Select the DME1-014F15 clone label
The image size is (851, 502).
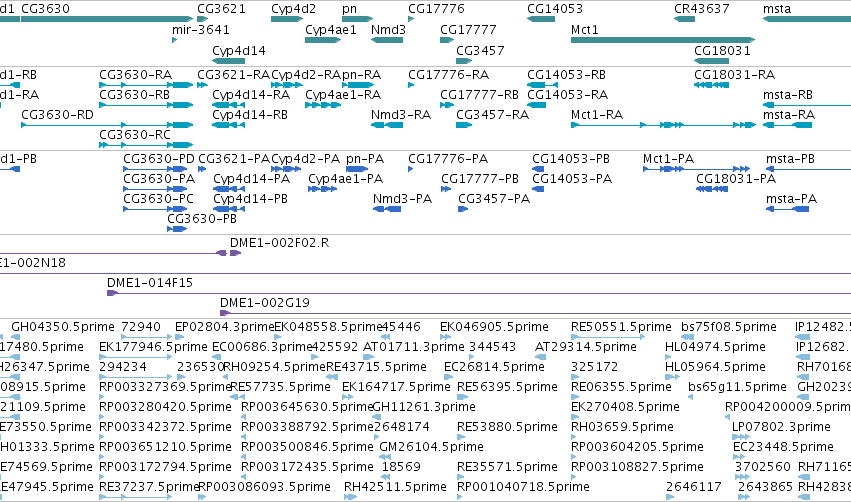[150, 283]
